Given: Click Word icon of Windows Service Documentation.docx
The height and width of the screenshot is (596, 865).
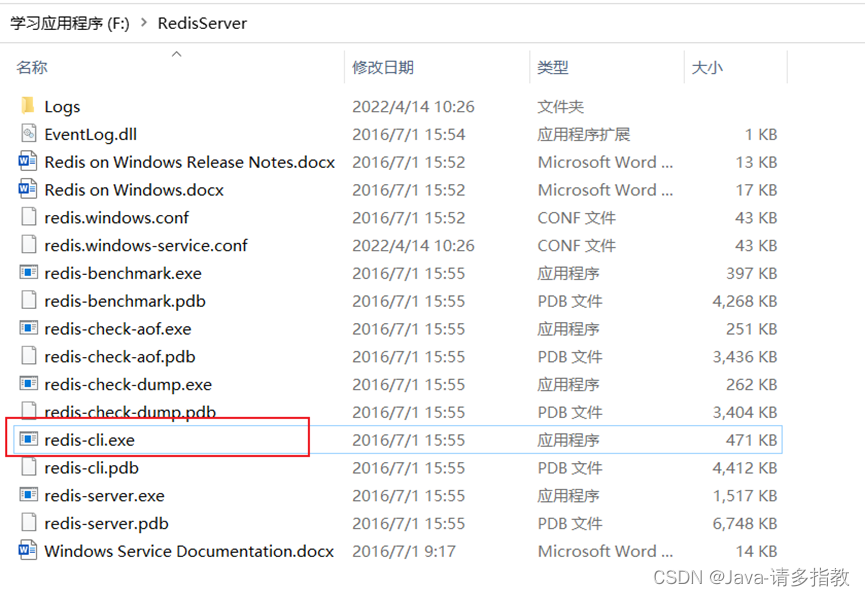Looking at the screenshot, I should click(x=28, y=550).
